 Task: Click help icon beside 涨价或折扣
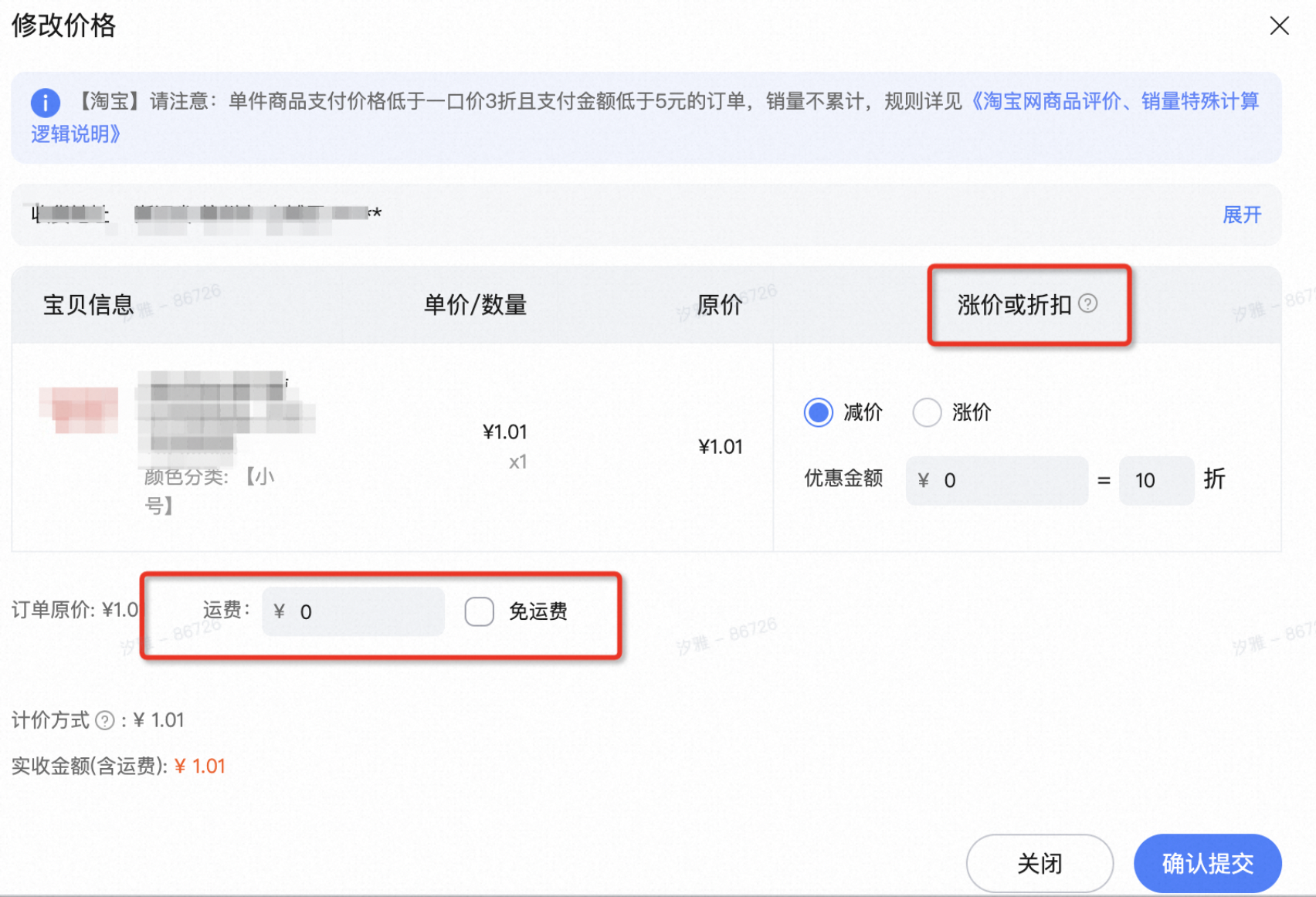(1088, 303)
